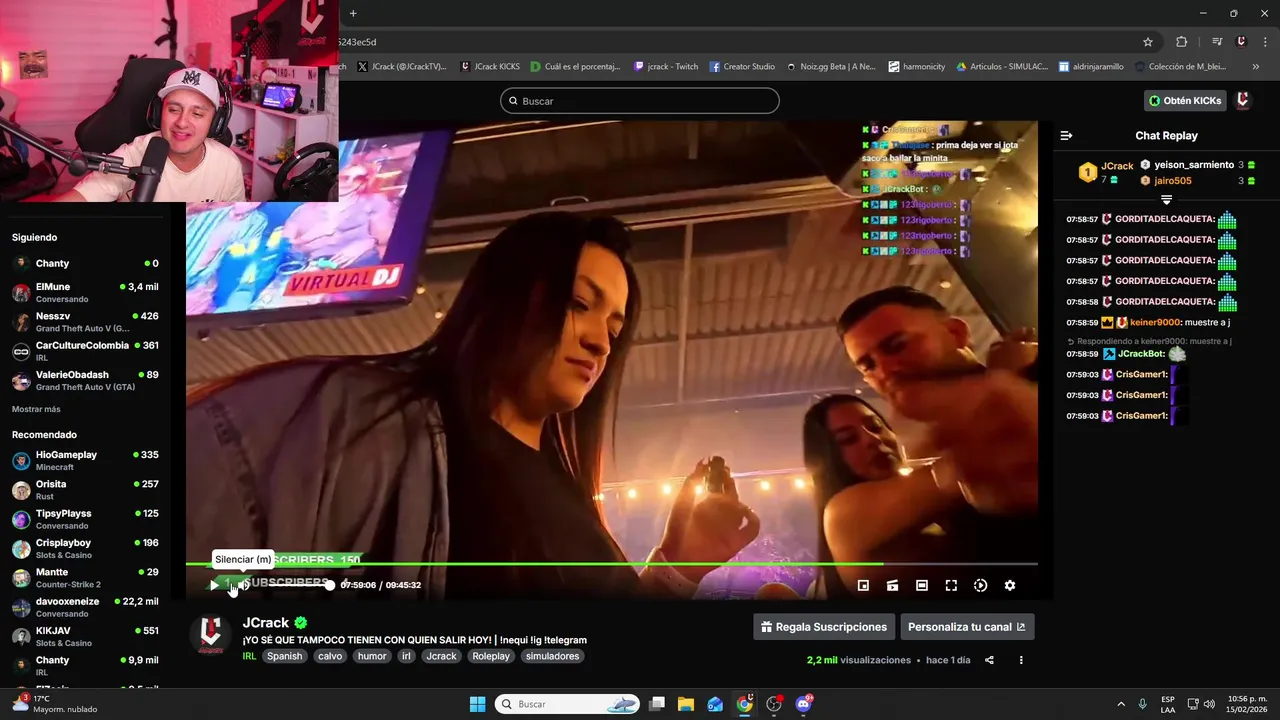This screenshot has height=720, width=1280.
Task: Open Chanty channel in Siguiendo list
Action: pos(85,263)
